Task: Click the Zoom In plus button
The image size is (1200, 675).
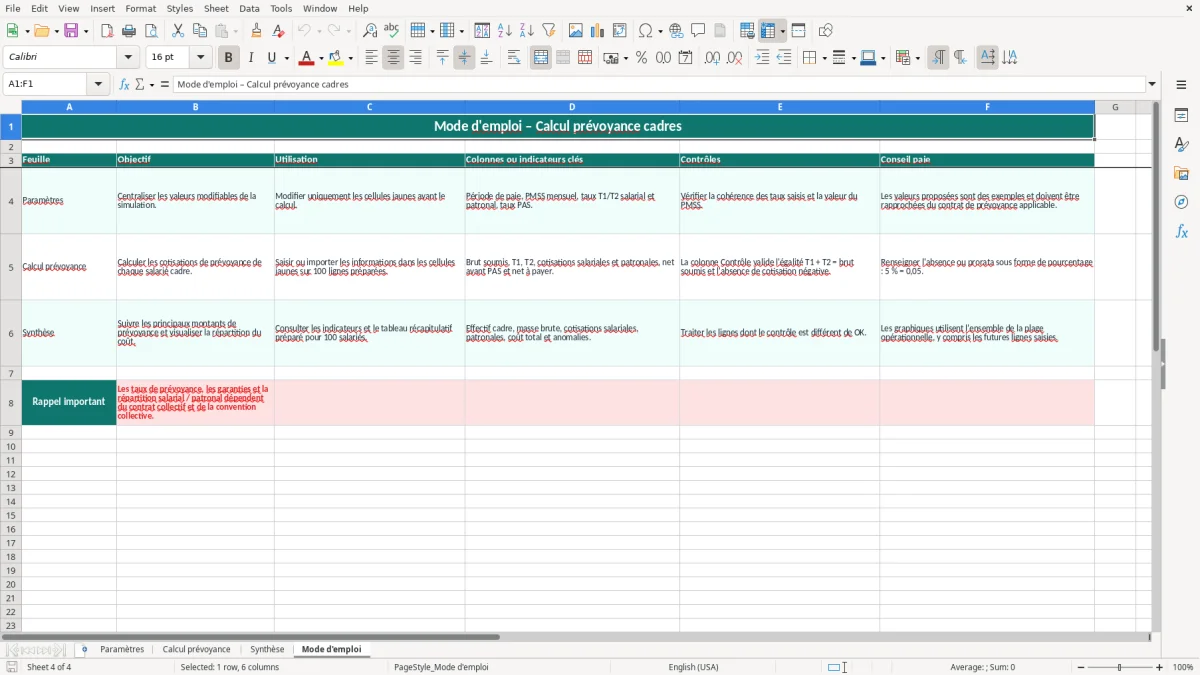Action: 1160,667
